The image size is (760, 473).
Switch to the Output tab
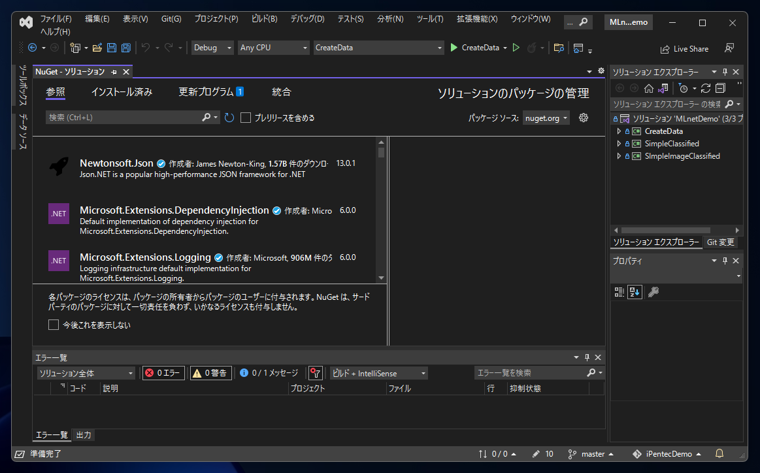[x=83, y=435]
